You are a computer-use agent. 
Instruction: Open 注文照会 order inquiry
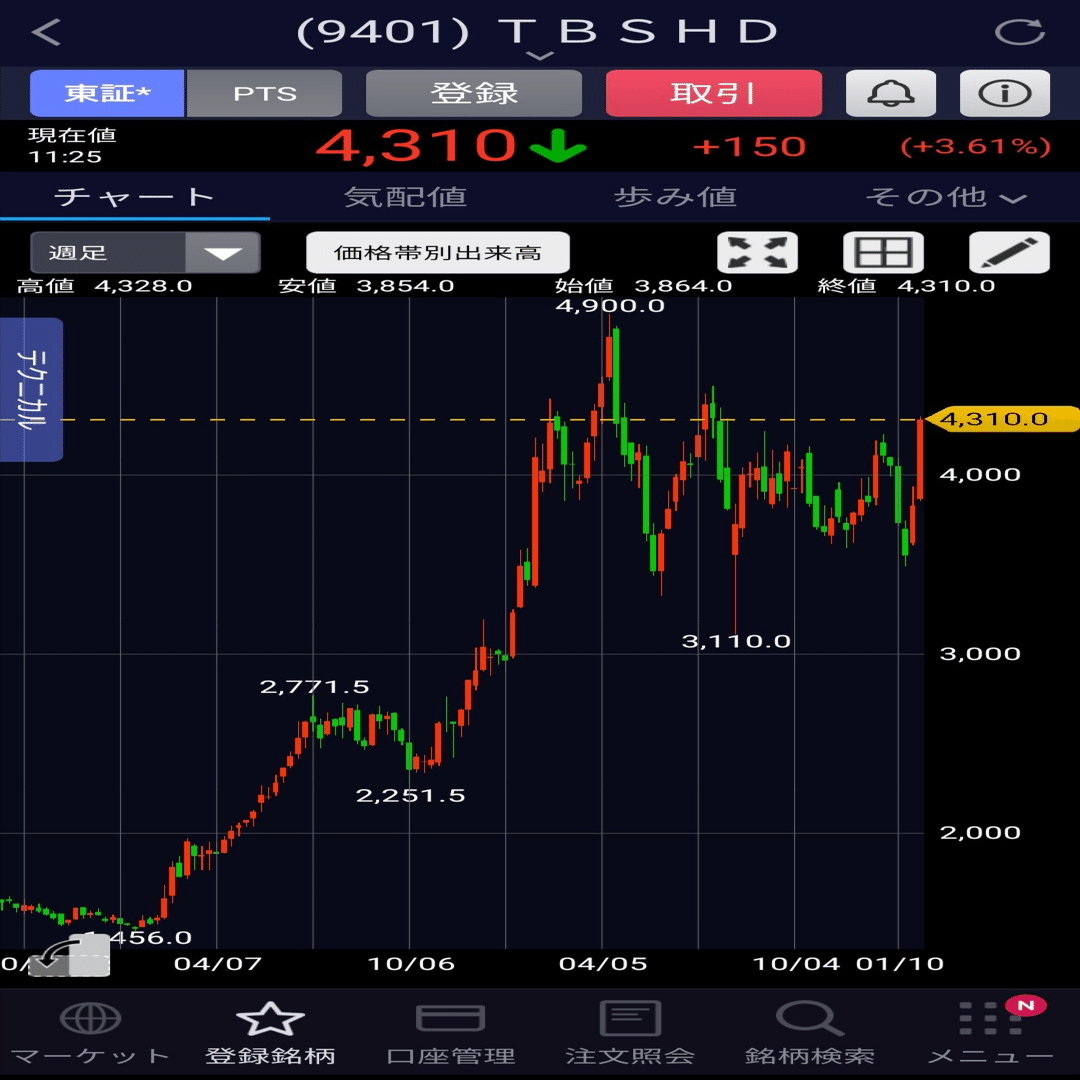pos(630,1033)
